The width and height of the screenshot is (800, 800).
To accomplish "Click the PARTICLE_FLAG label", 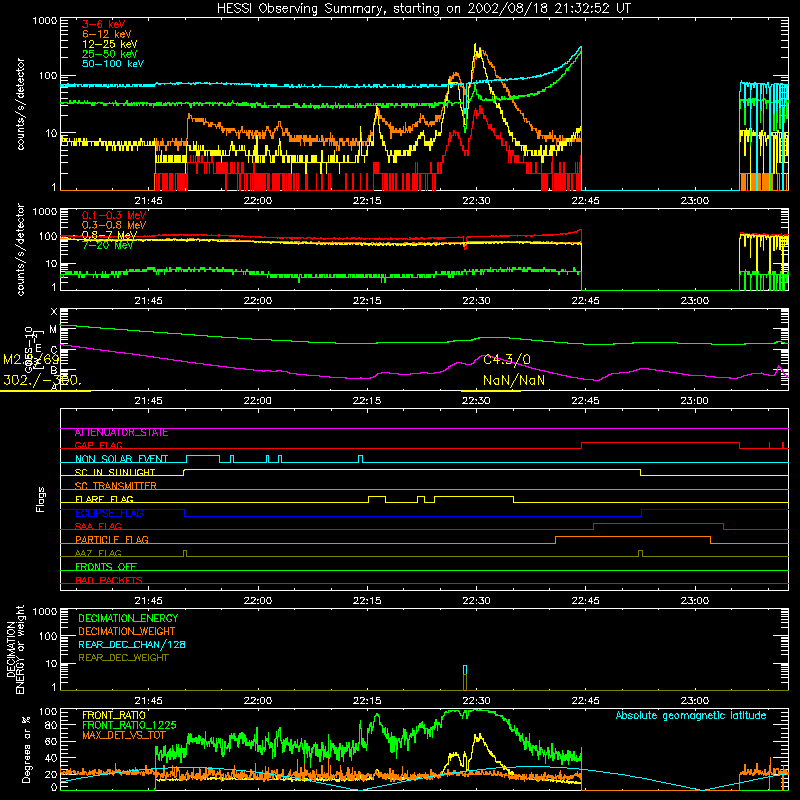I will [x=112, y=540].
